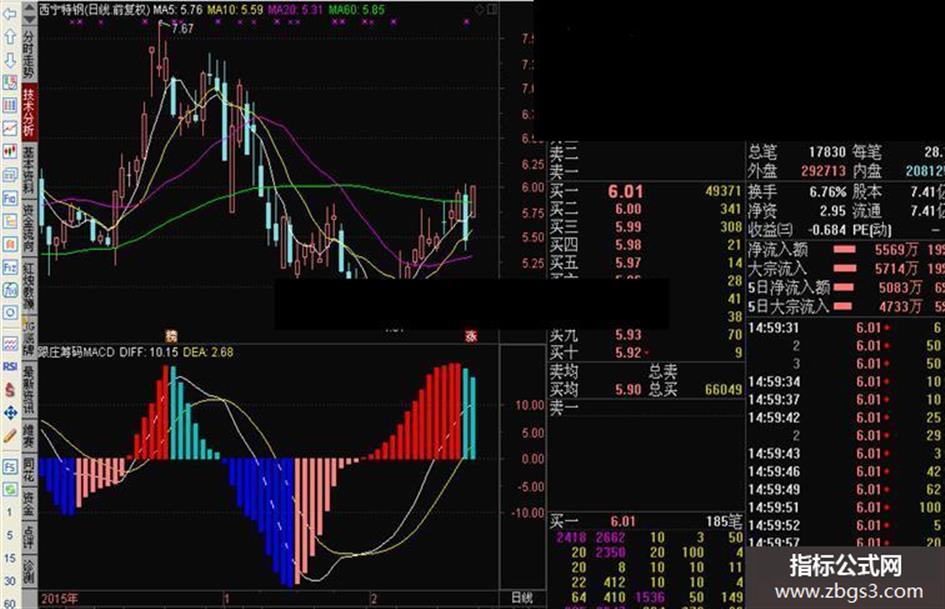
Task: Click the 买五 price 5.97
Action: pos(628,263)
